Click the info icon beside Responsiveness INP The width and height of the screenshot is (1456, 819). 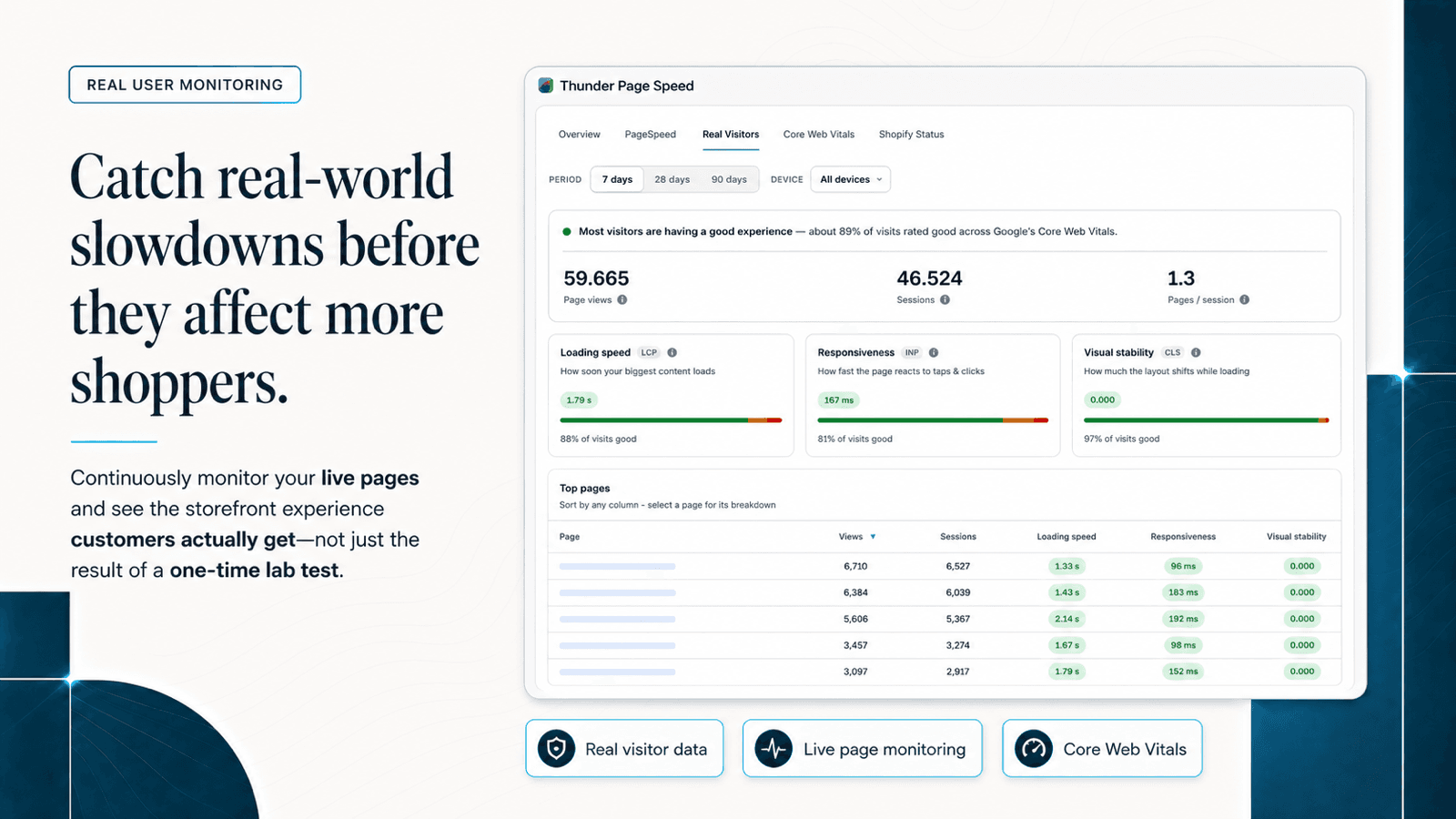tap(934, 352)
